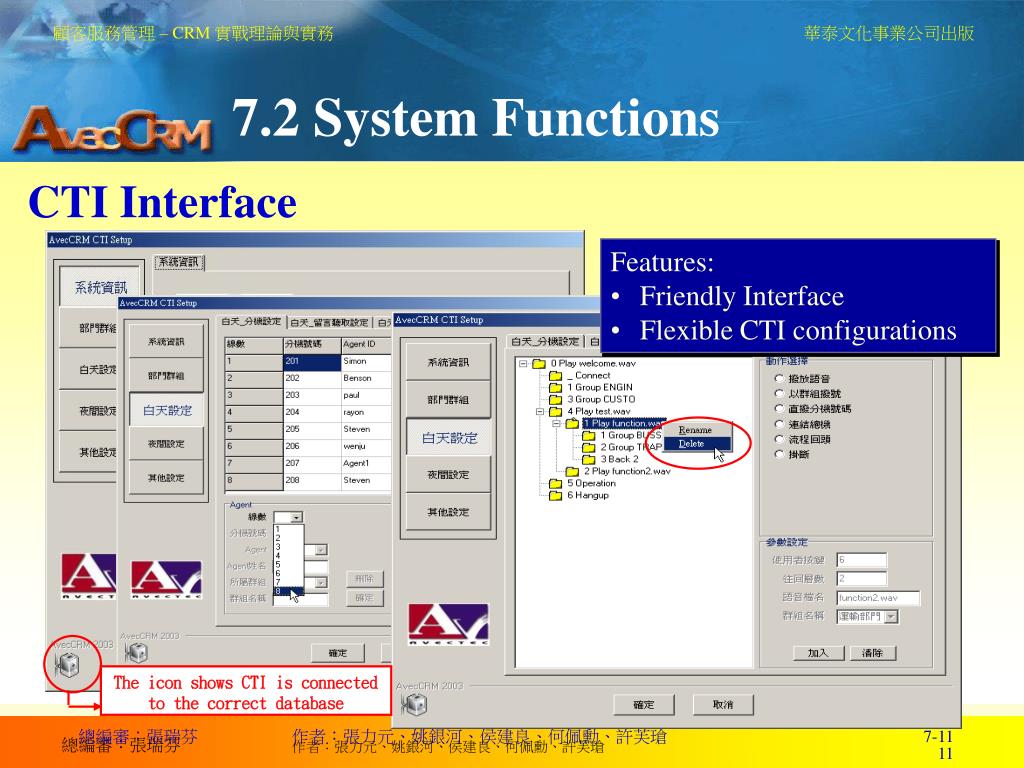Click the 加入 button
The width and height of the screenshot is (1024, 768).
818,652
